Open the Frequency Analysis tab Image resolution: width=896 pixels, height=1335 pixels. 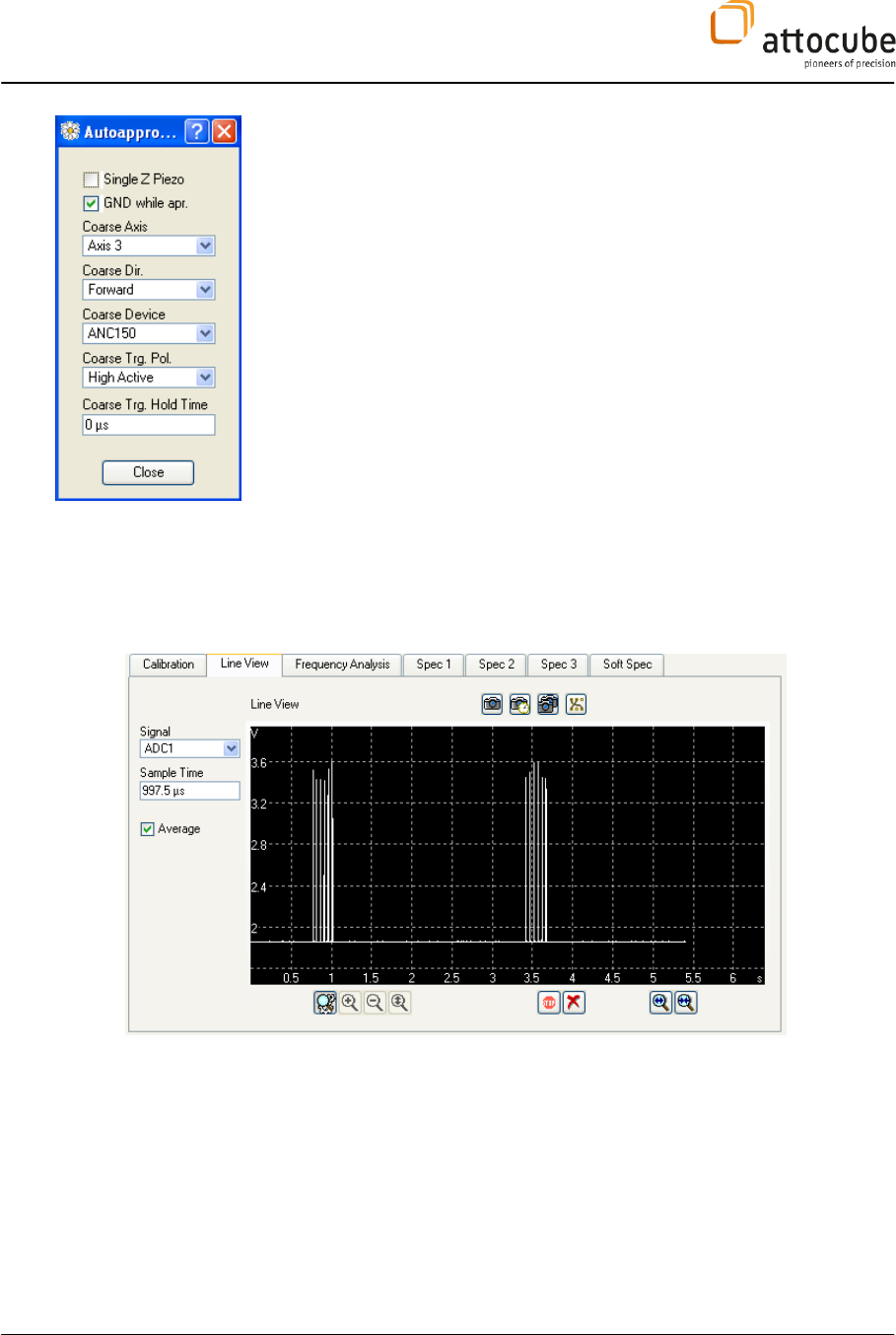pos(342,665)
